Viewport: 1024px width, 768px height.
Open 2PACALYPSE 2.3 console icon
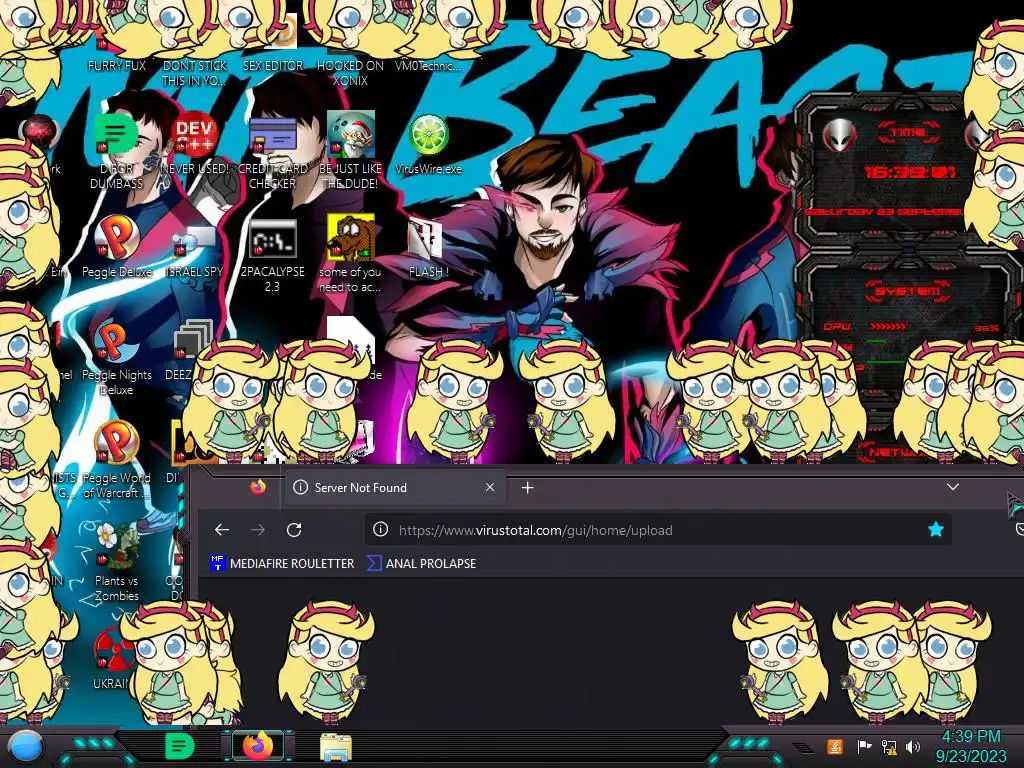tap(272, 239)
